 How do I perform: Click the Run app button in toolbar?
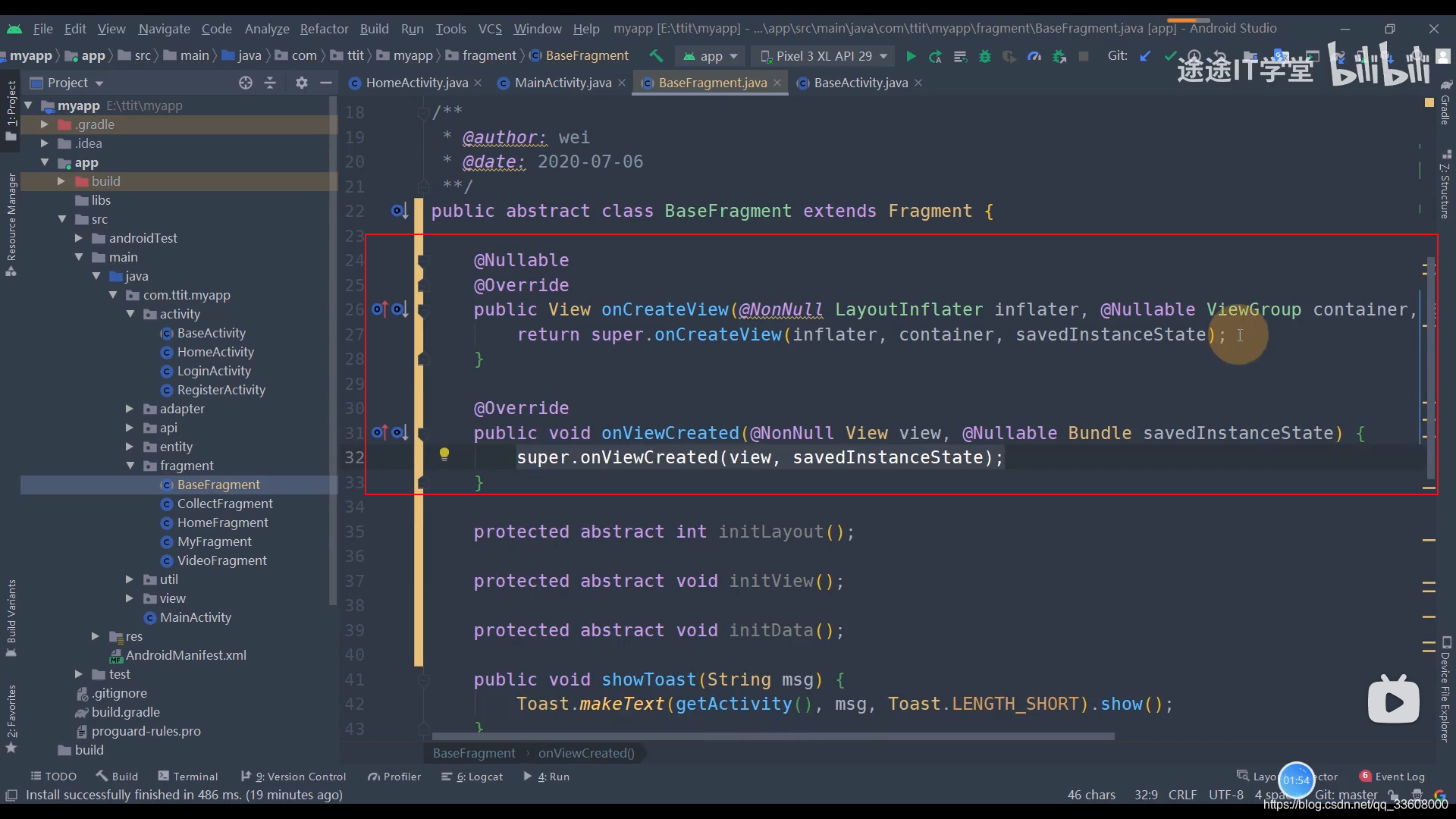click(x=909, y=56)
